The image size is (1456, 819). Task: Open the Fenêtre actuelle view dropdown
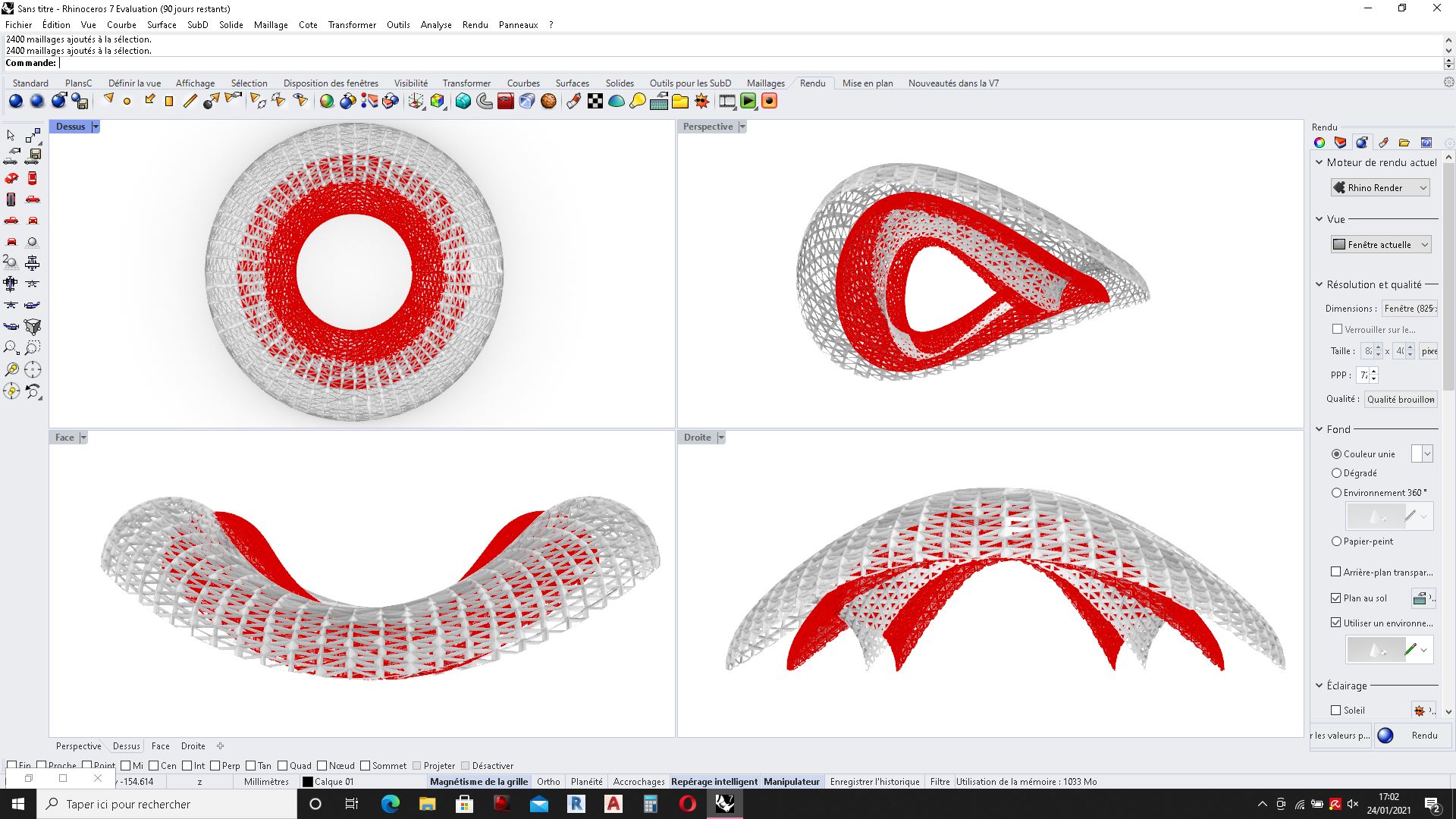coord(1380,245)
